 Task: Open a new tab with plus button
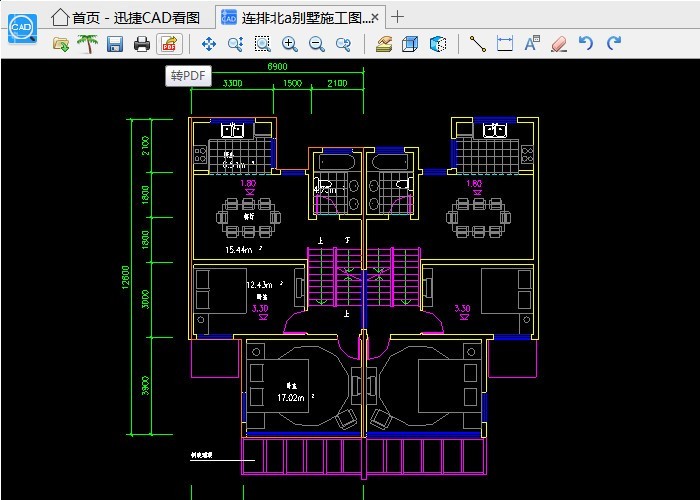(398, 16)
